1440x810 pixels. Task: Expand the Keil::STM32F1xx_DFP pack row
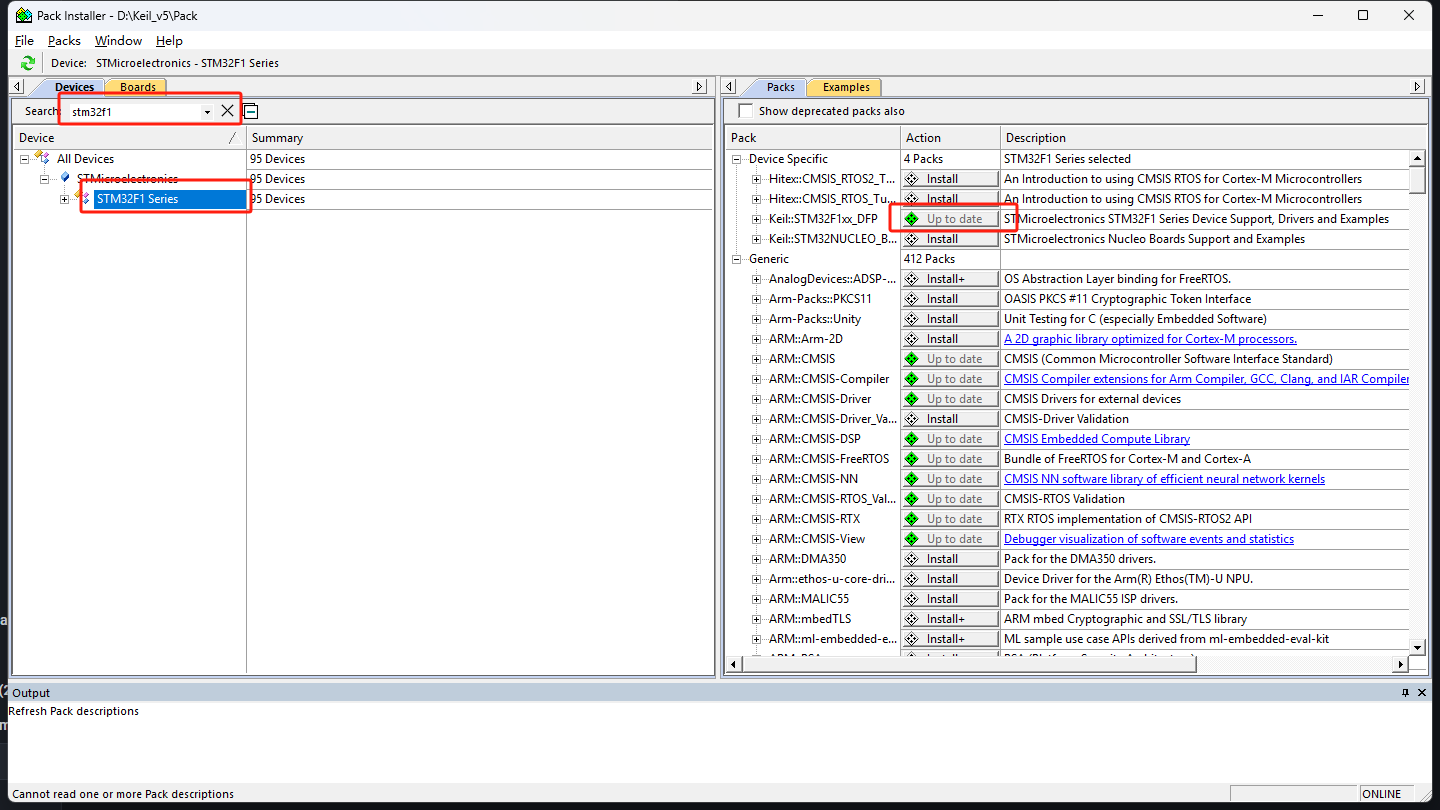(x=757, y=219)
